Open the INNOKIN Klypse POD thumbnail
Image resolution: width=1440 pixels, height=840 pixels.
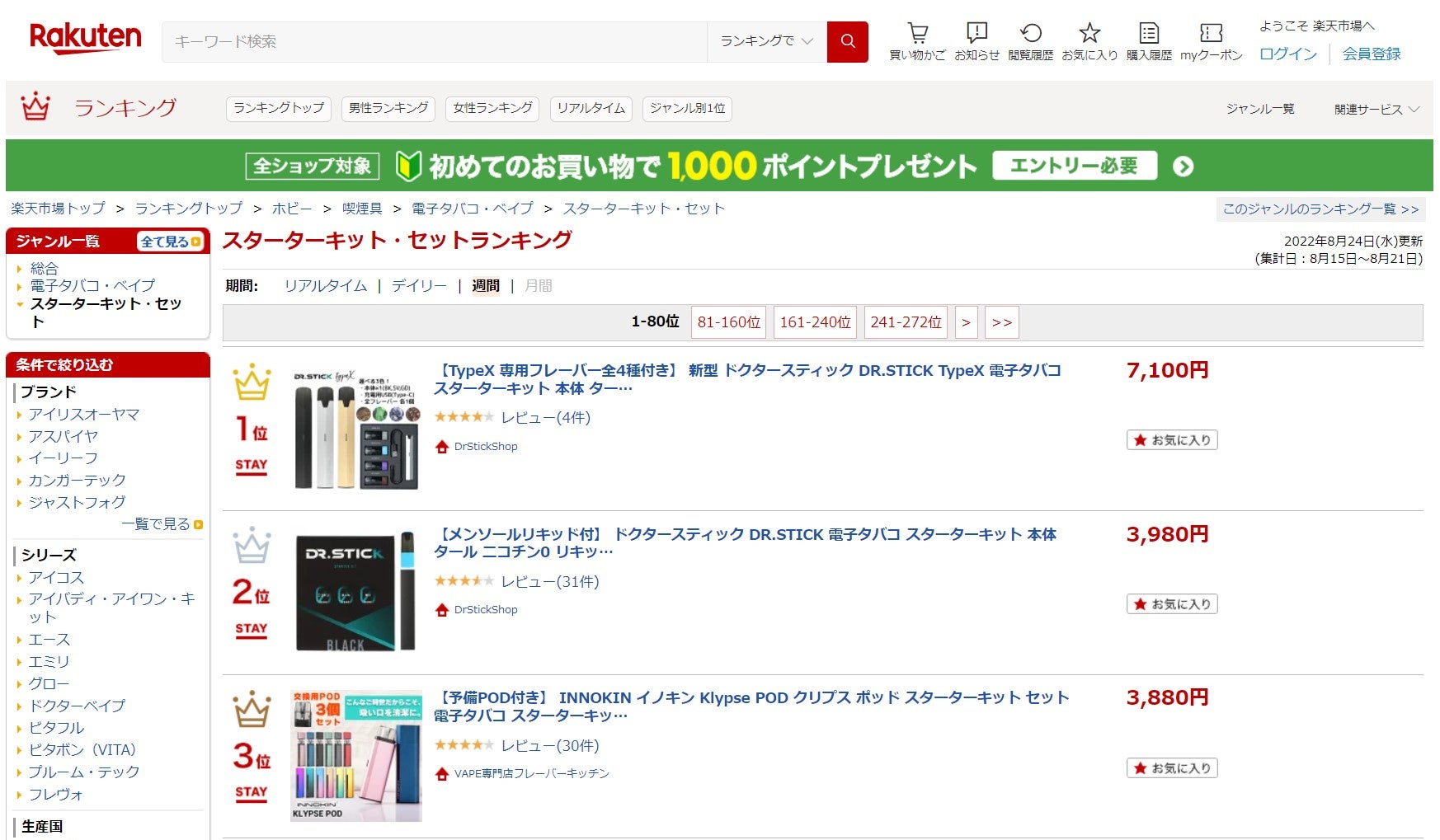click(x=356, y=756)
